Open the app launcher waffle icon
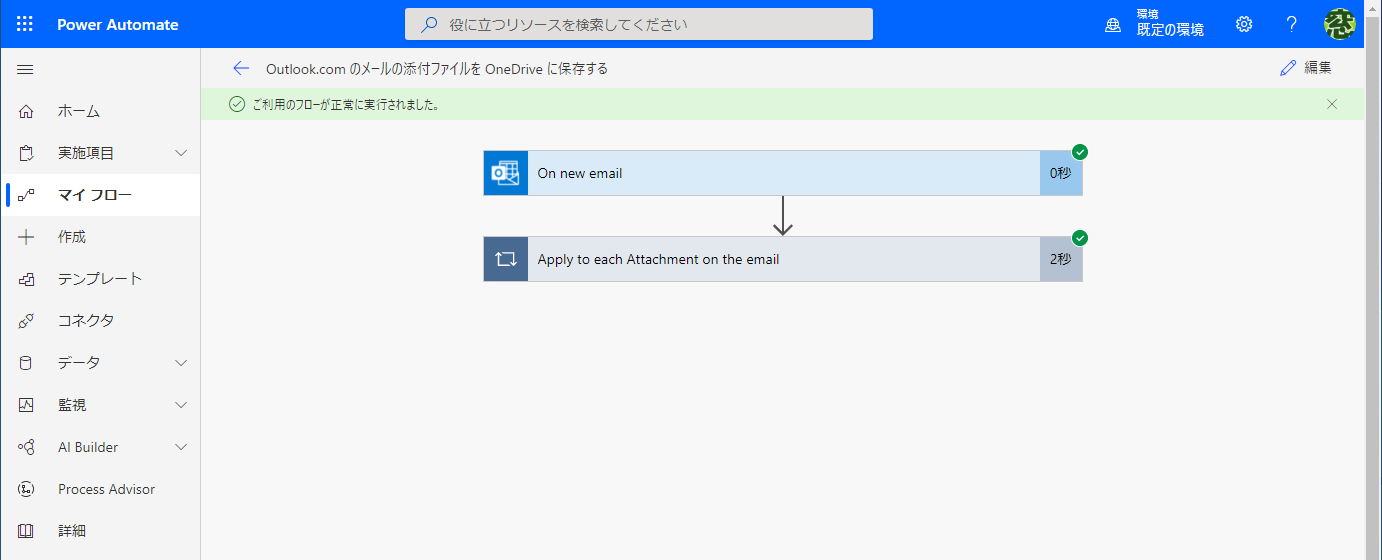The width and height of the screenshot is (1382, 560). [25, 24]
